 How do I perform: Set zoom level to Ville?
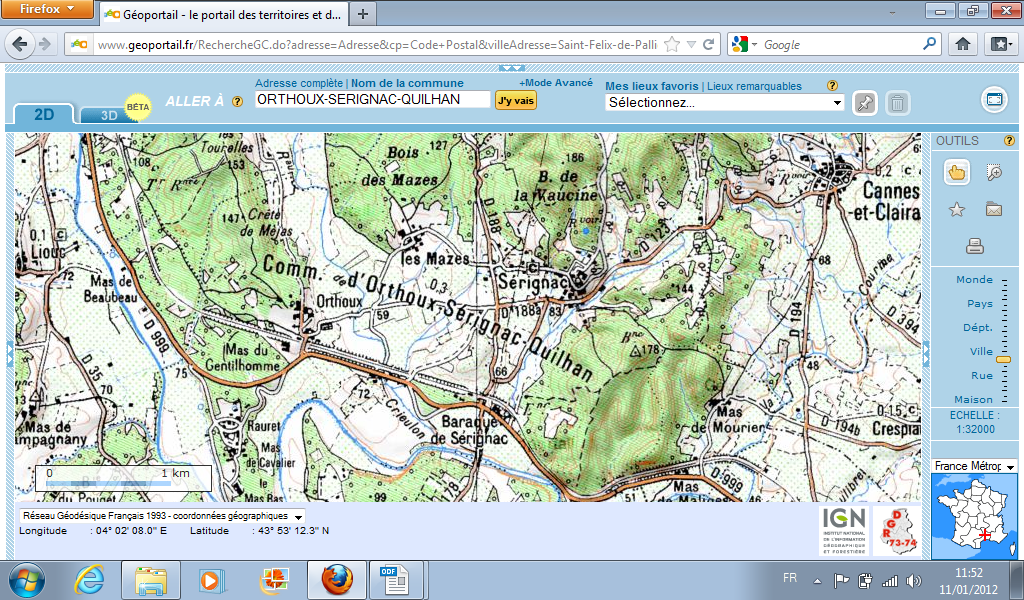pos(981,351)
